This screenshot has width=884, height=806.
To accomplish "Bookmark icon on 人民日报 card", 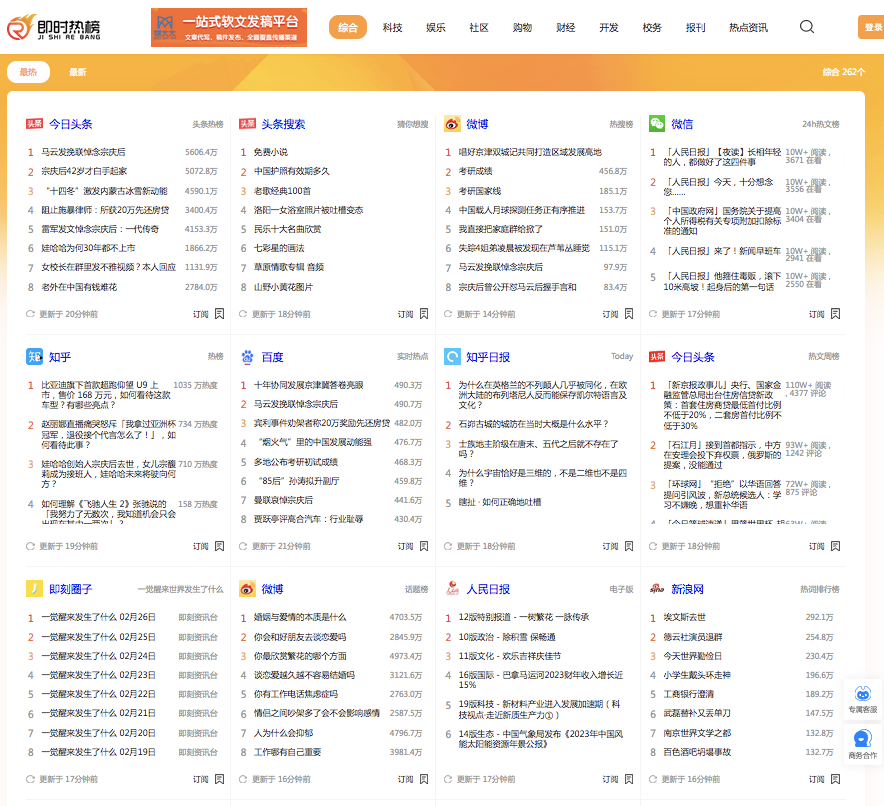I will tap(629, 779).
